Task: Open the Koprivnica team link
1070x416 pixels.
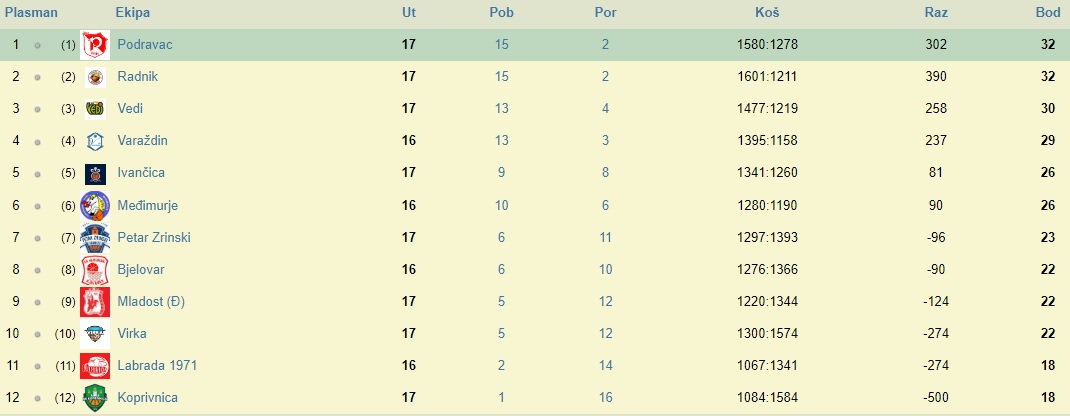Action: [146, 397]
